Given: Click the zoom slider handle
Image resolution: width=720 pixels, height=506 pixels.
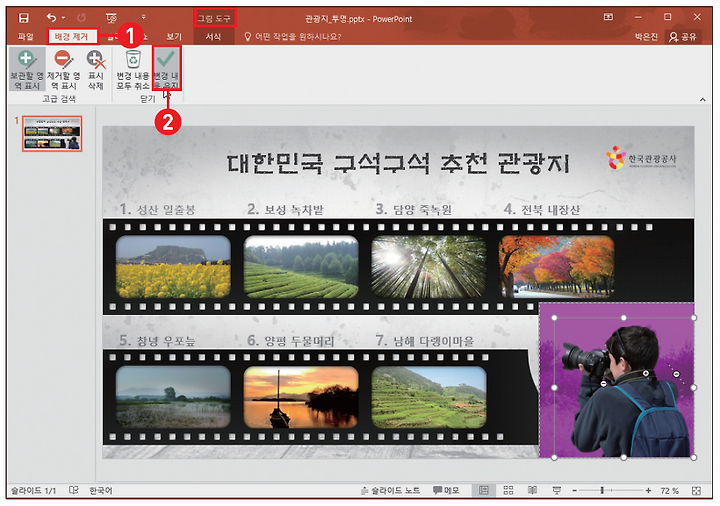Looking at the screenshot, I should (x=602, y=491).
